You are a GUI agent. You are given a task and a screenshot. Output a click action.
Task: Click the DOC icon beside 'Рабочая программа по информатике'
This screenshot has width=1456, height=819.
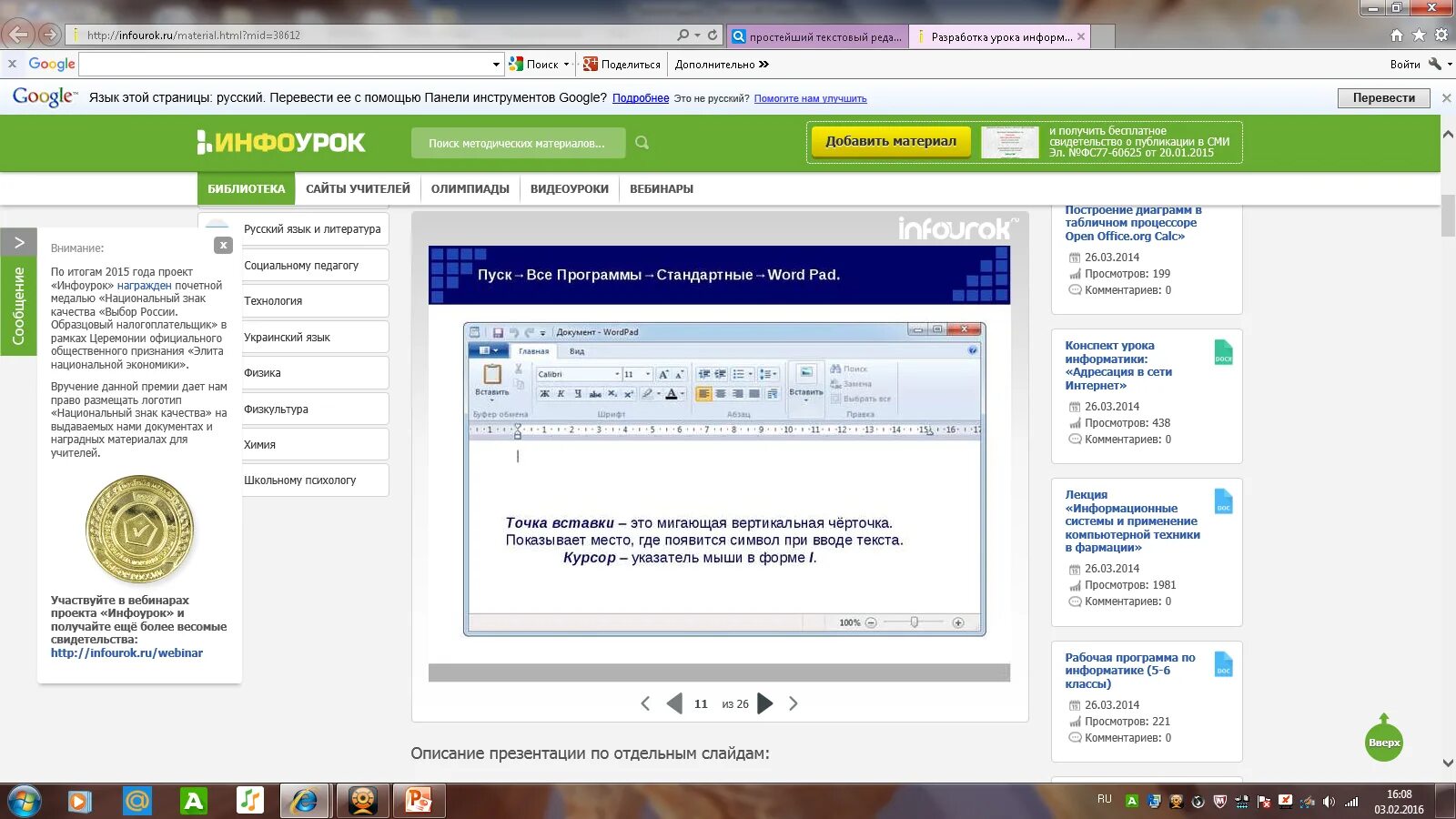(1224, 664)
